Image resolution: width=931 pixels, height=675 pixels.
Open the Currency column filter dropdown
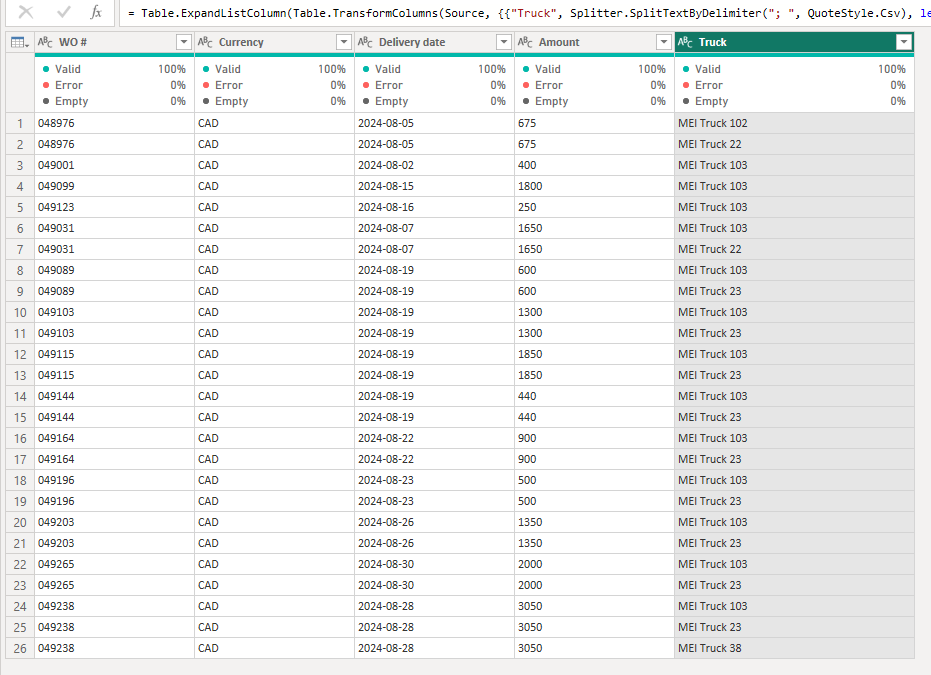(344, 42)
